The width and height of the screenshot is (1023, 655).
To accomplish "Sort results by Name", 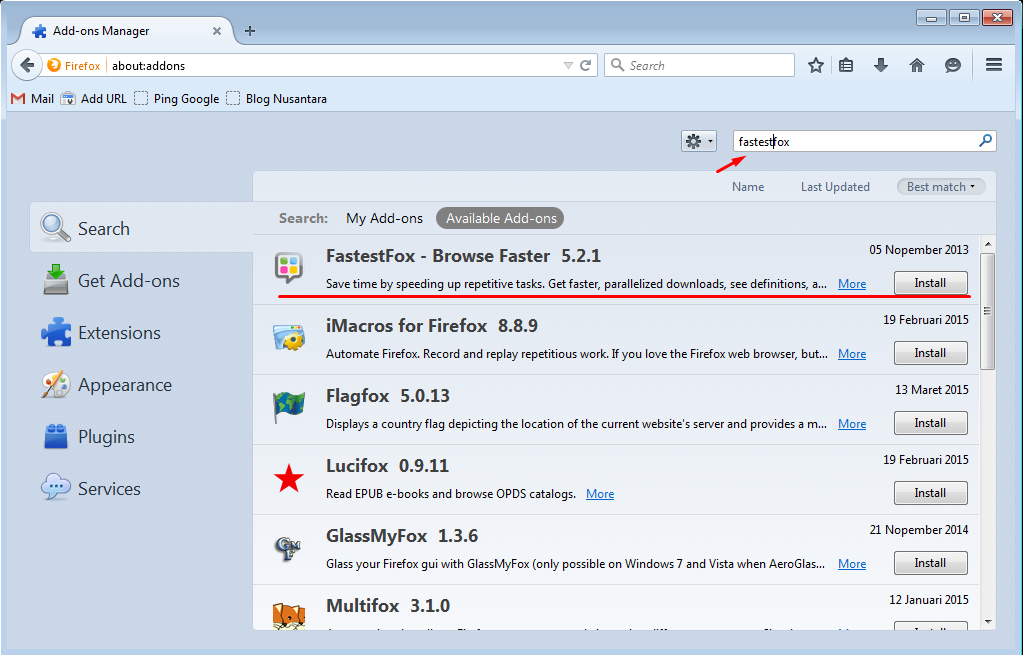I will pyautogui.click(x=748, y=187).
